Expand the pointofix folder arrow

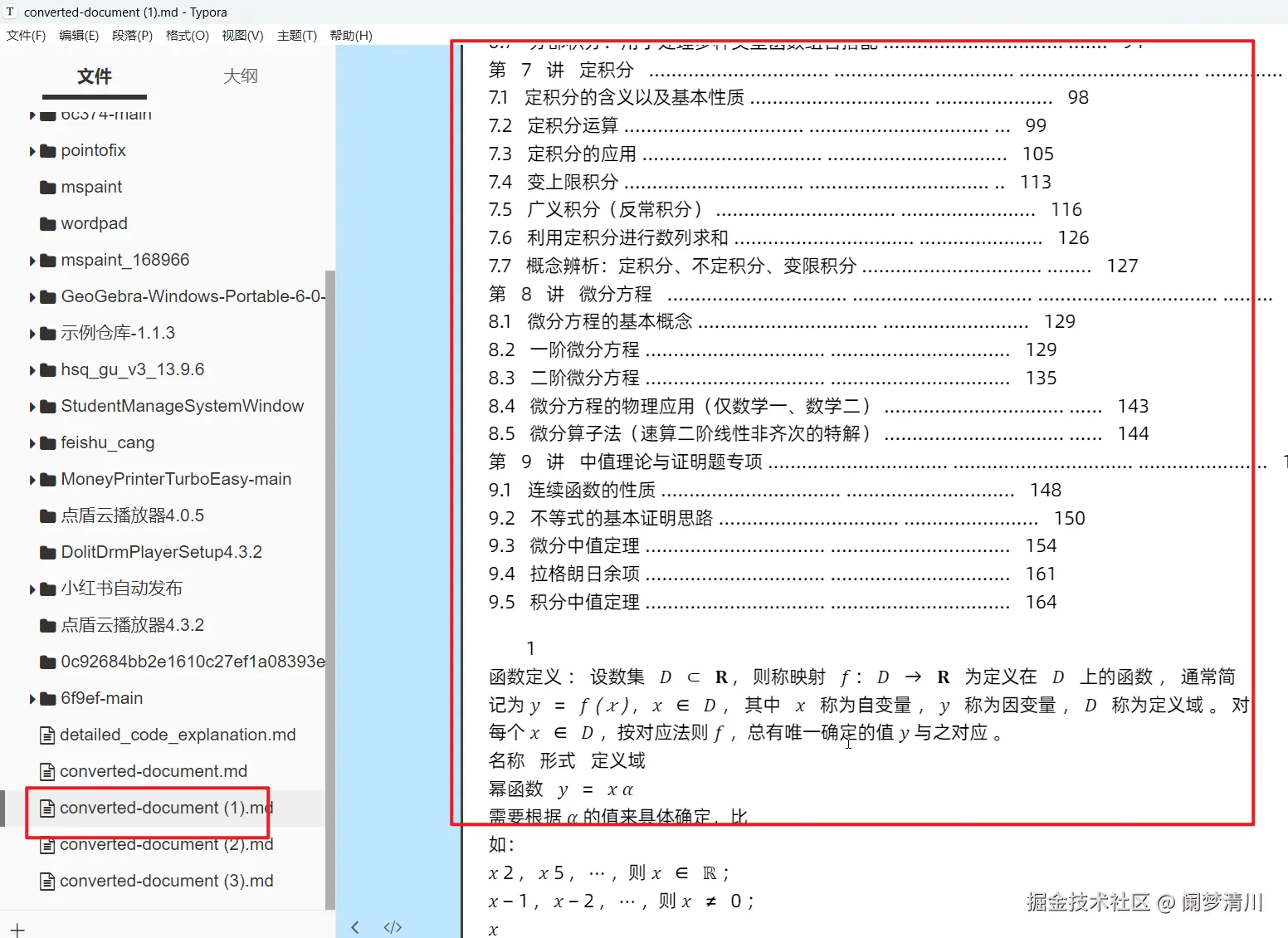[x=32, y=151]
